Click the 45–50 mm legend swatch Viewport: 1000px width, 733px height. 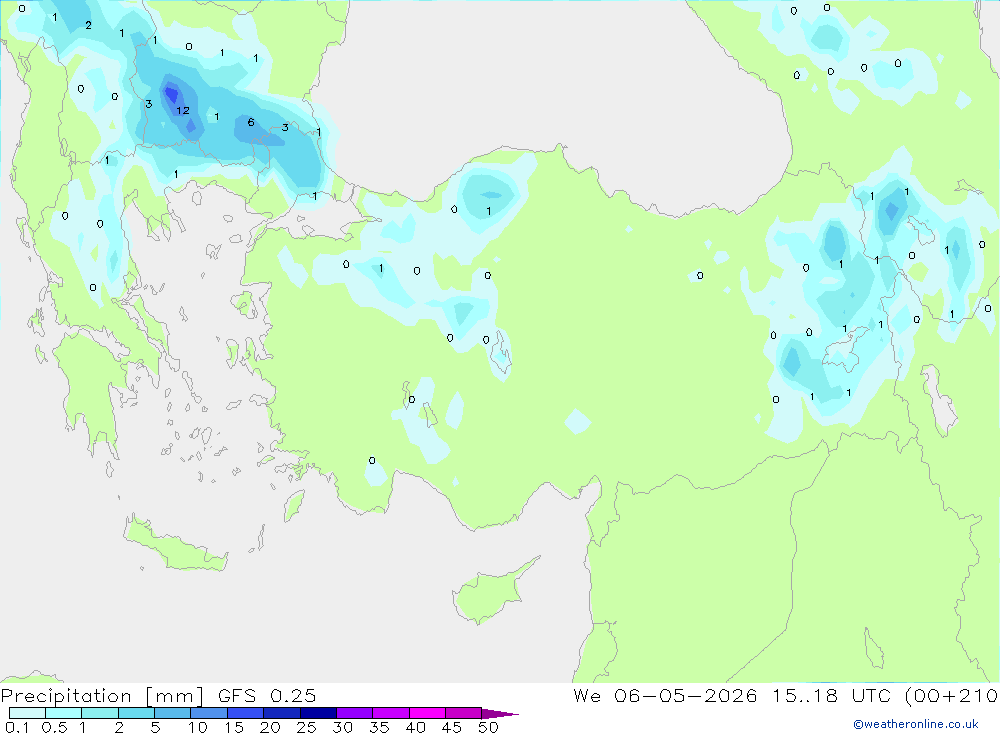coord(463,713)
